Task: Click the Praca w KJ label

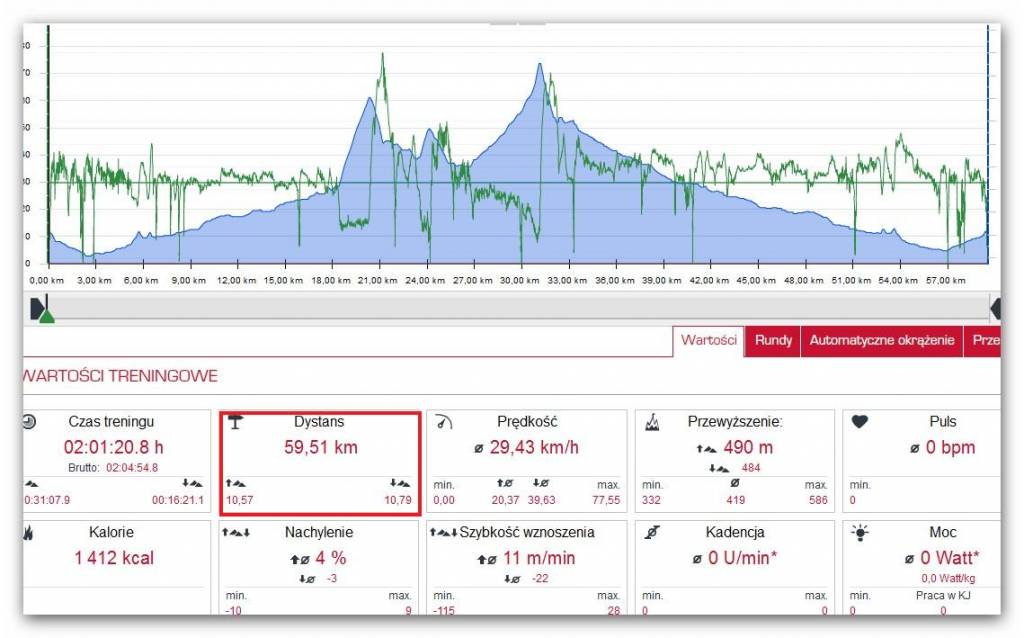Action: pos(943,596)
